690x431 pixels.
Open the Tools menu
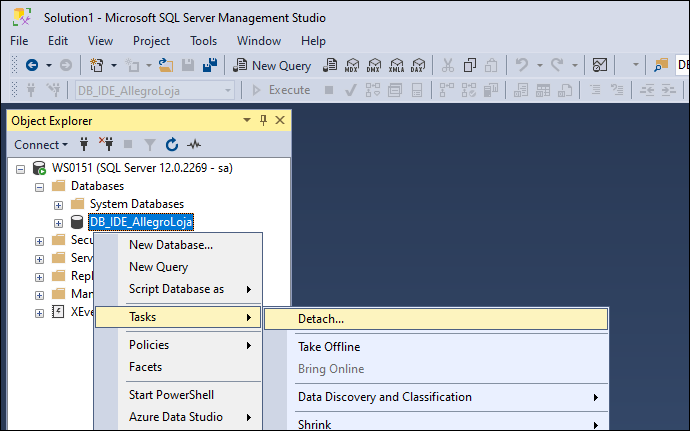(203, 41)
